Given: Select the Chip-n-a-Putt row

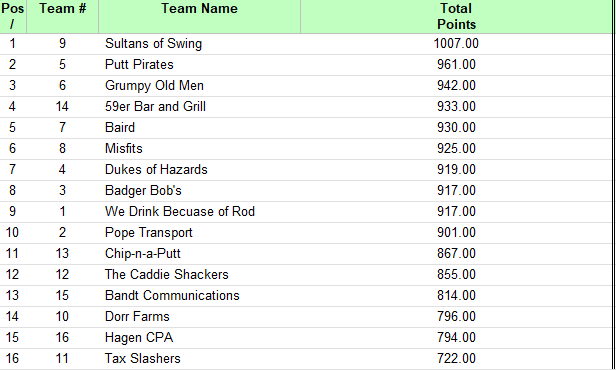Looking at the screenshot, I should (306, 254).
